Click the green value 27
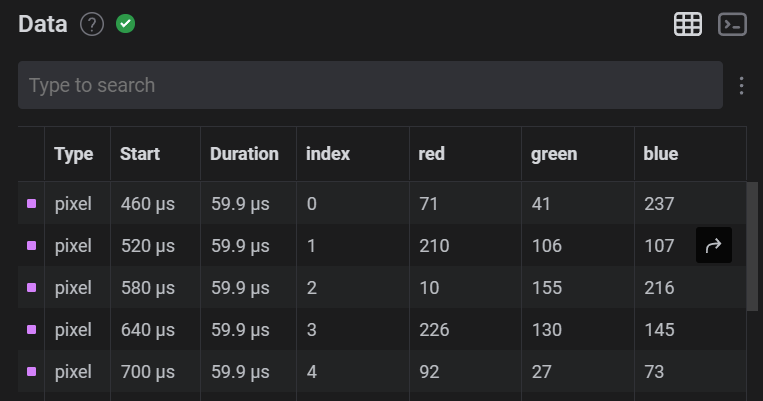 pos(542,372)
